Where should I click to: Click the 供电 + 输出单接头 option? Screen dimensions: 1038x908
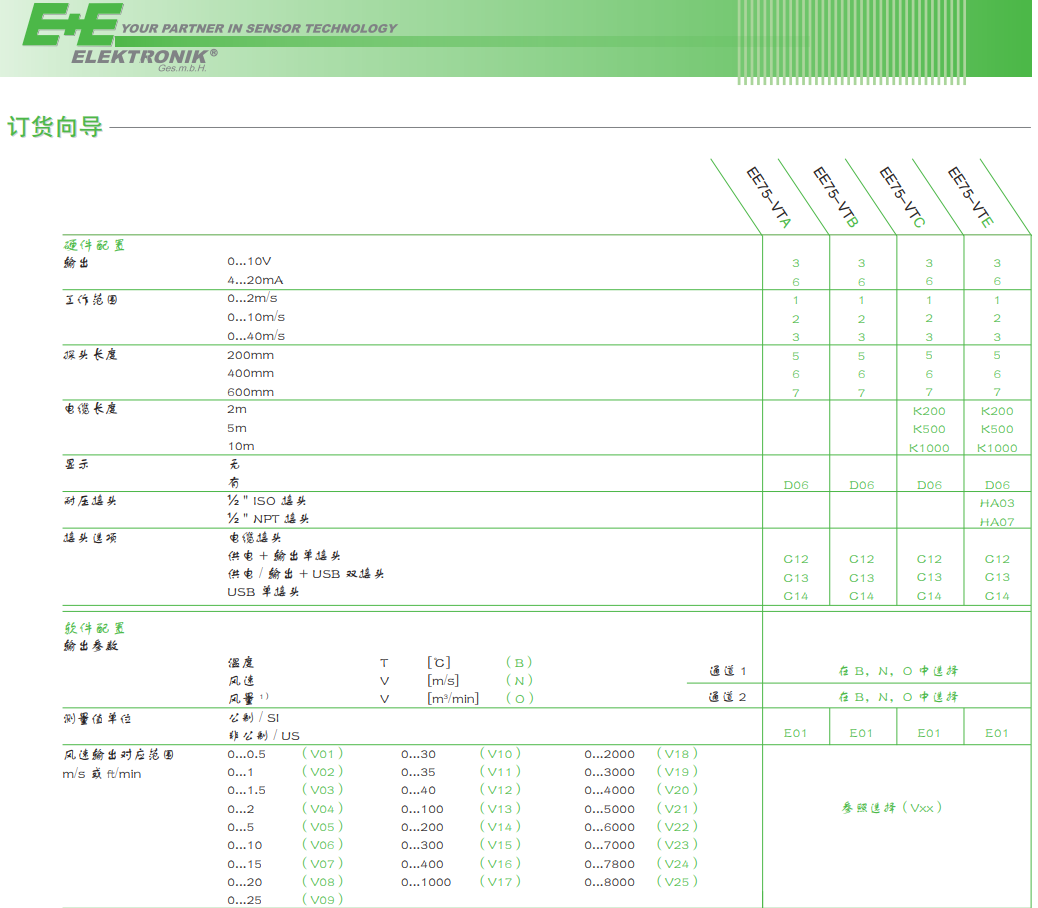[285, 556]
